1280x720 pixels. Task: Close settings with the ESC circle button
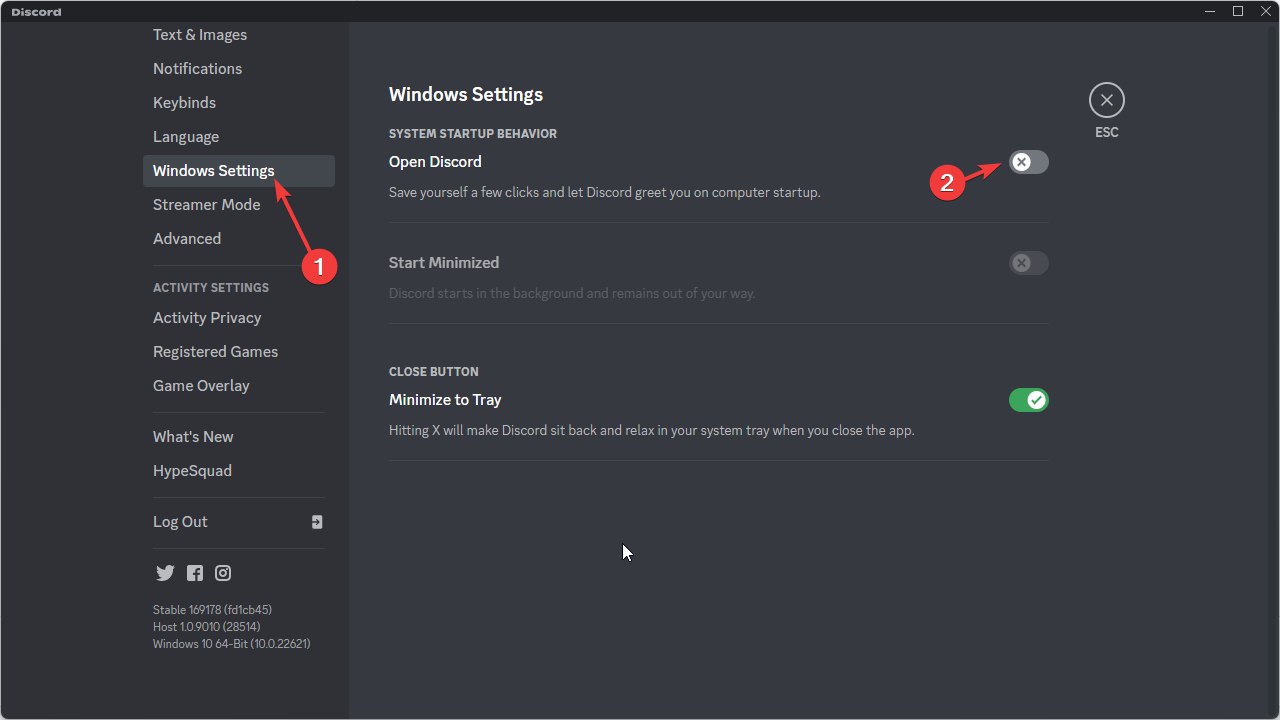1106,100
